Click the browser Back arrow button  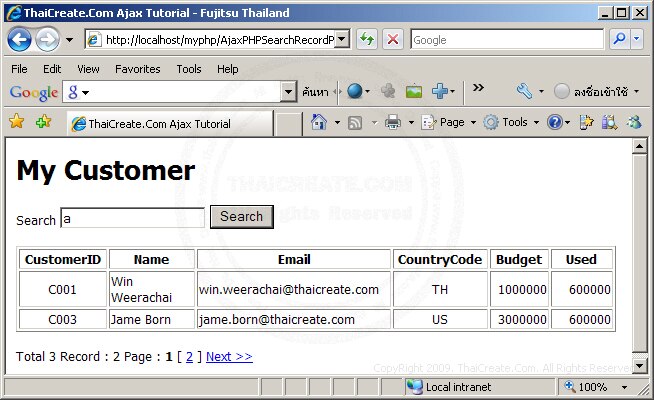(x=19, y=40)
